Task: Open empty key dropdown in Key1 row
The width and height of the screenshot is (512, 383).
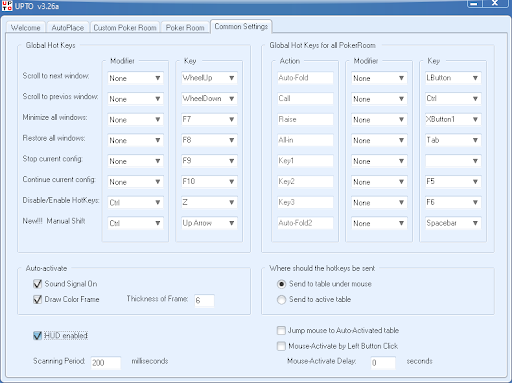Action: point(453,161)
